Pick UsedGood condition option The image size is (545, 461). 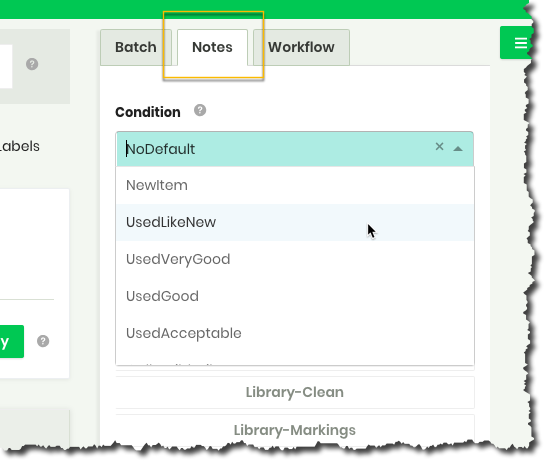point(295,296)
